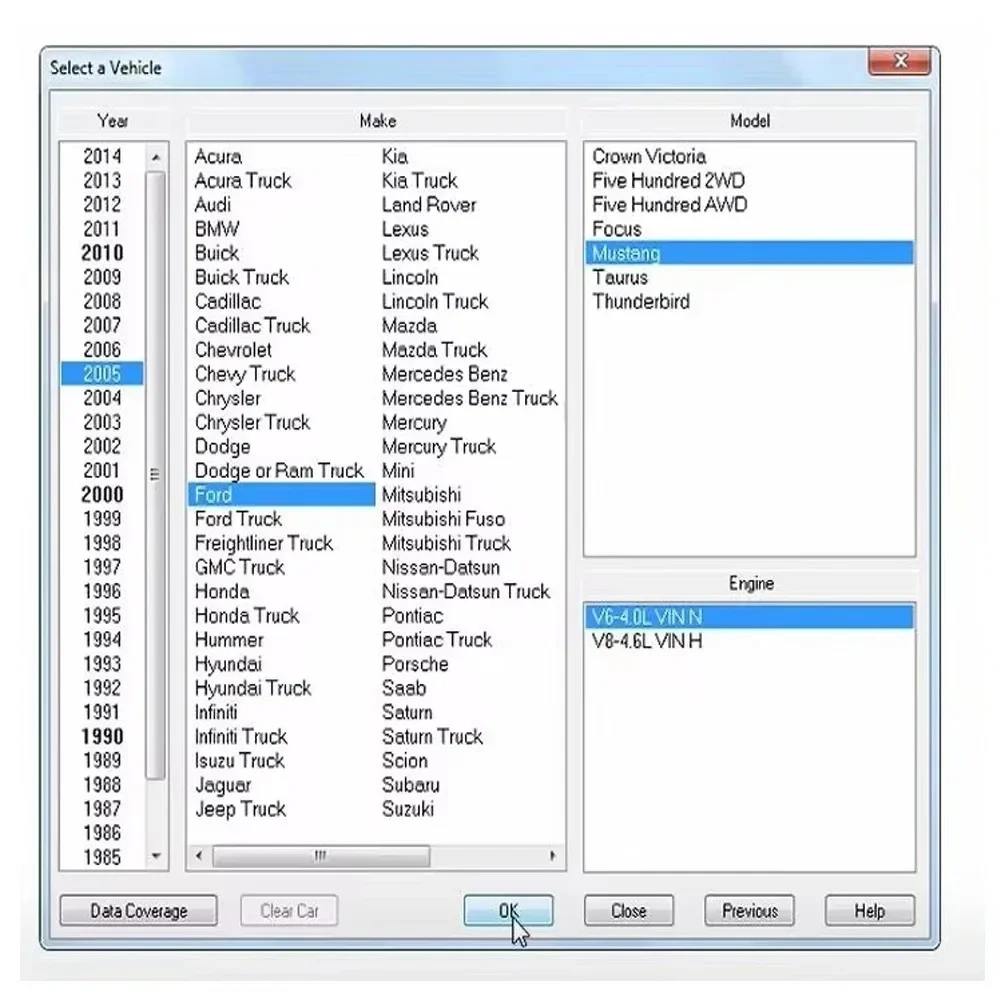Choose Subaru from the Make column
Screen dimensions: 1000x1000
point(410,785)
